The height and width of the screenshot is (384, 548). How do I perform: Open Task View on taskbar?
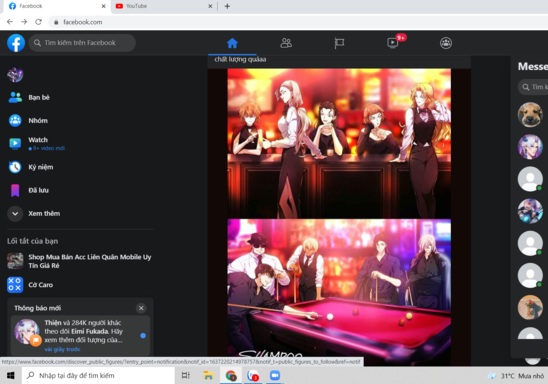[186, 375]
